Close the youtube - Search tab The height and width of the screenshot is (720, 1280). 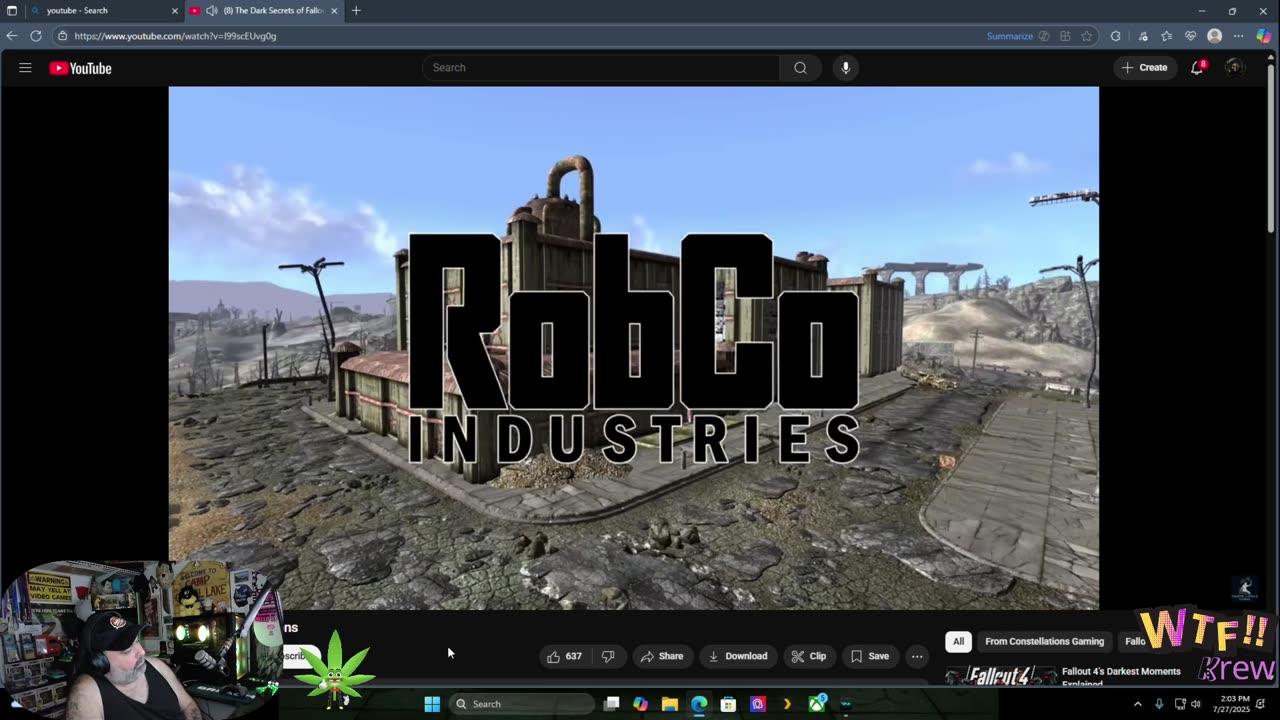point(174,11)
